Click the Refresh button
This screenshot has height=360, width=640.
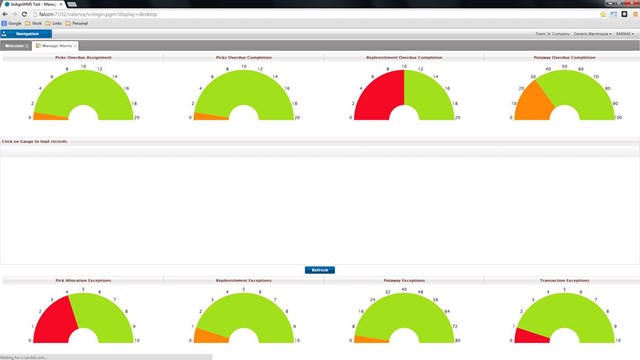tap(320, 270)
